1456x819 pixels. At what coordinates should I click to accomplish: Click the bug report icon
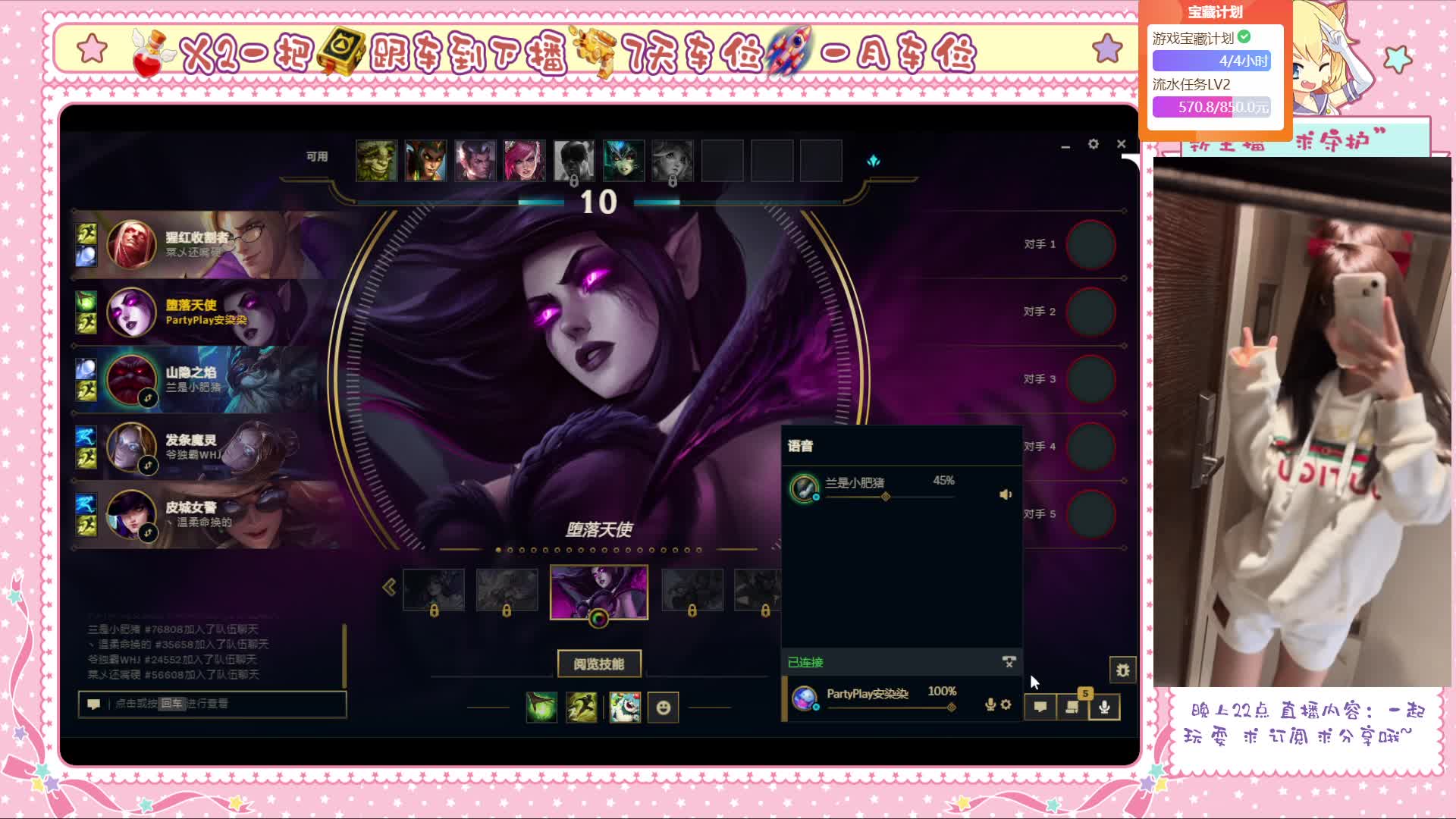point(1122,670)
